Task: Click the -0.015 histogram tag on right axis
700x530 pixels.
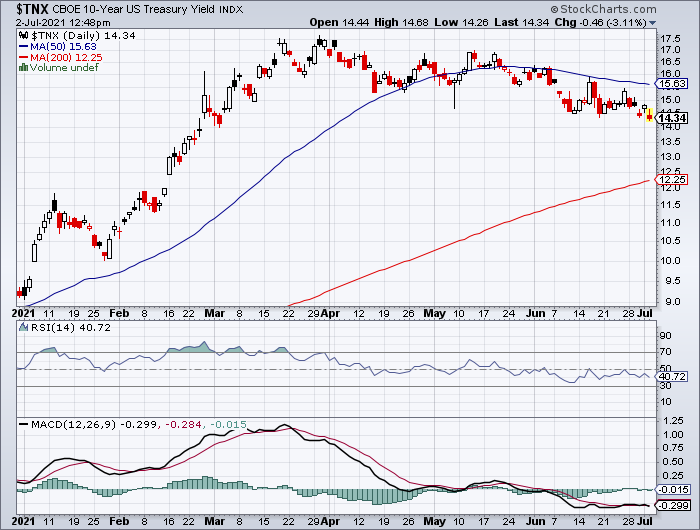Action: click(x=672, y=489)
